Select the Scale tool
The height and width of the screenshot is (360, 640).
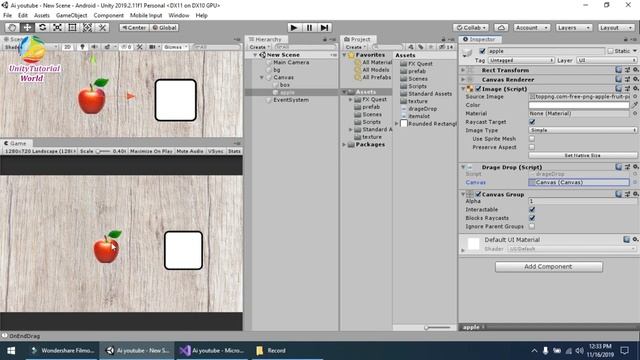point(57,27)
